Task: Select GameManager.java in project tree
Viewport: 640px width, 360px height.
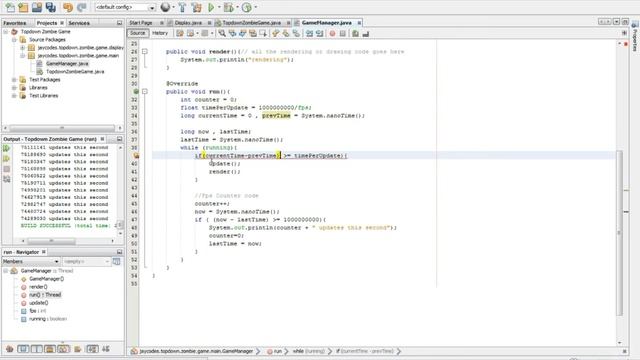Action: tap(67, 64)
